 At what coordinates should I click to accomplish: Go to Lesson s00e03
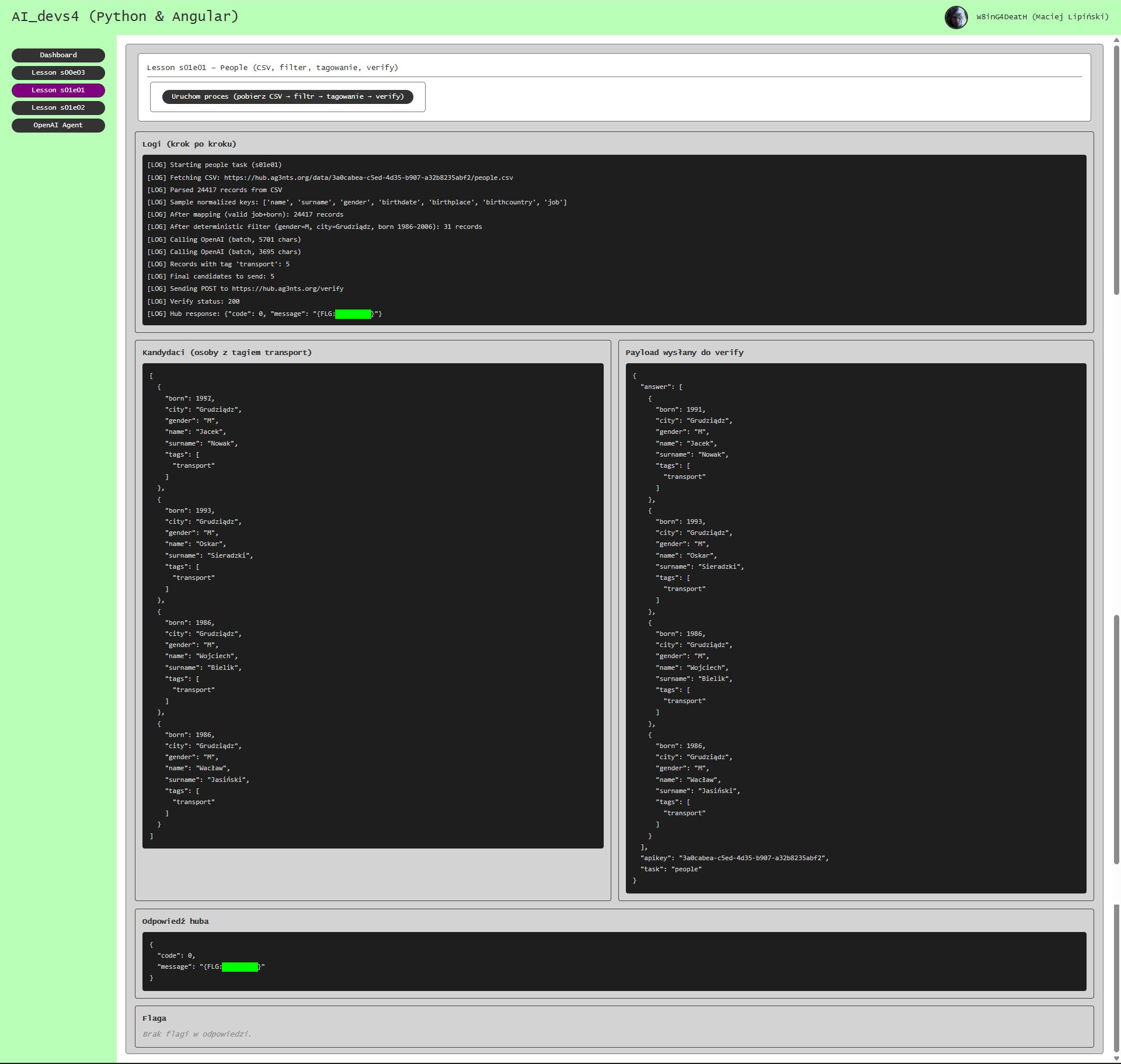[58, 72]
